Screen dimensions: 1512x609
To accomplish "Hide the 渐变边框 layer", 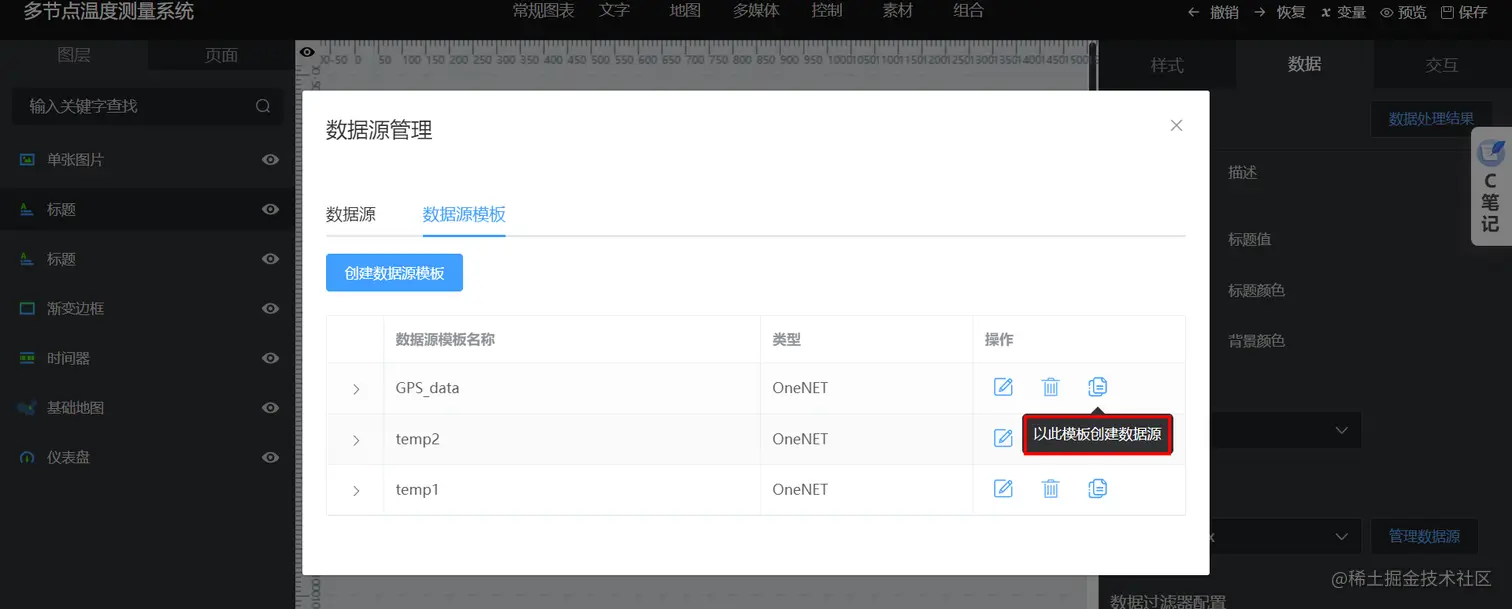I will click(x=270, y=309).
